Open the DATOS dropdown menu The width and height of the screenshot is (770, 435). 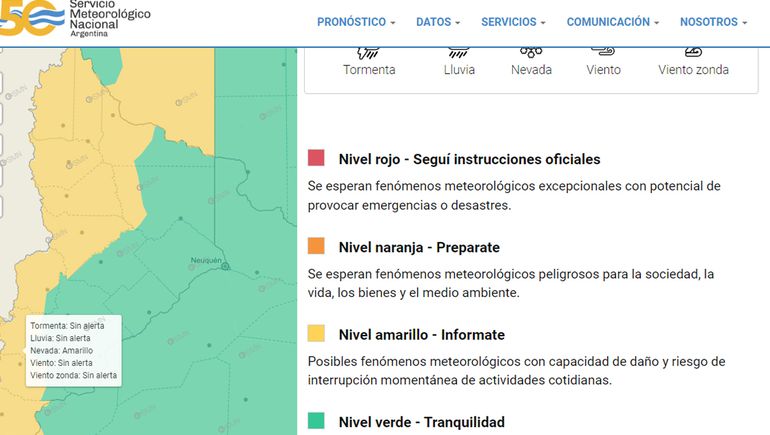438,22
